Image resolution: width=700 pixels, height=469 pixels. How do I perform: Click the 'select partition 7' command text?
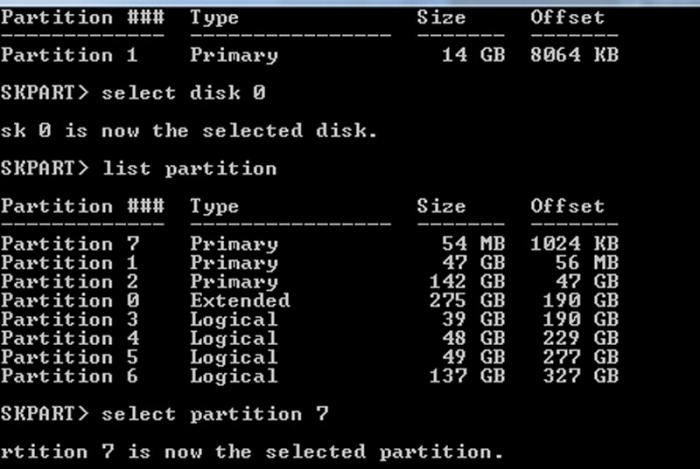click(215, 414)
